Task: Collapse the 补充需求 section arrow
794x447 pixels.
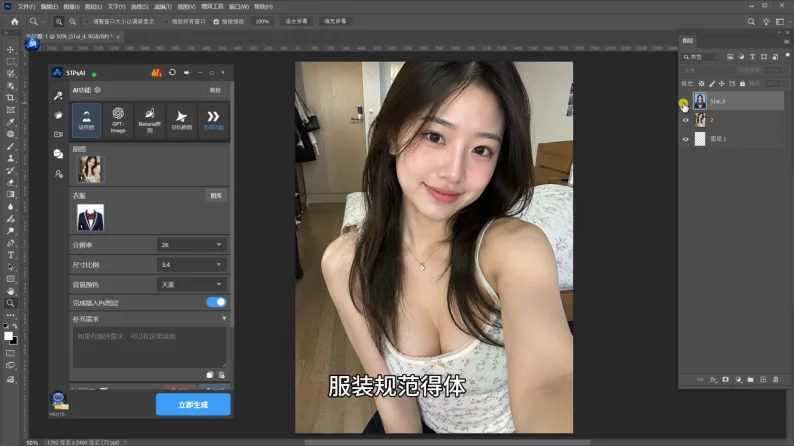Action: point(224,319)
